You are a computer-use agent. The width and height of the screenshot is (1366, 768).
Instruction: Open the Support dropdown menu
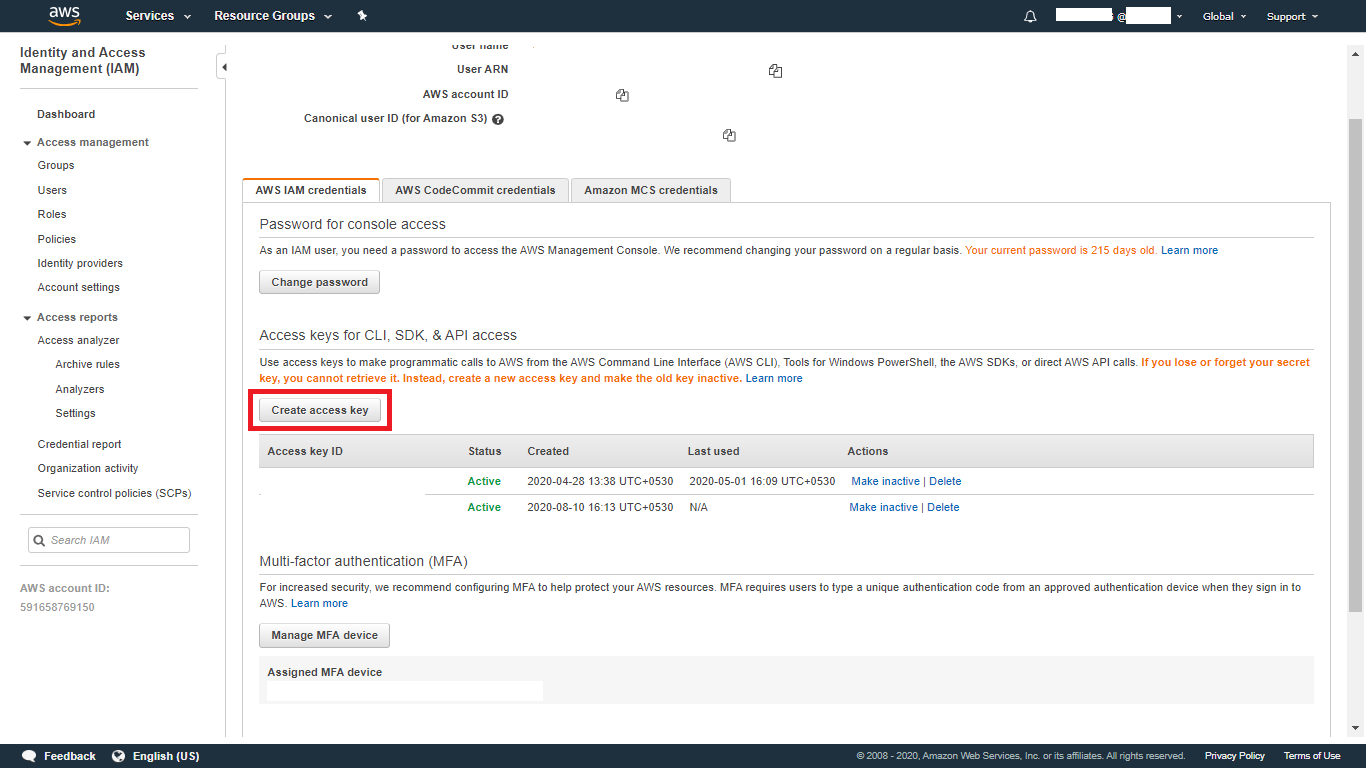1292,16
